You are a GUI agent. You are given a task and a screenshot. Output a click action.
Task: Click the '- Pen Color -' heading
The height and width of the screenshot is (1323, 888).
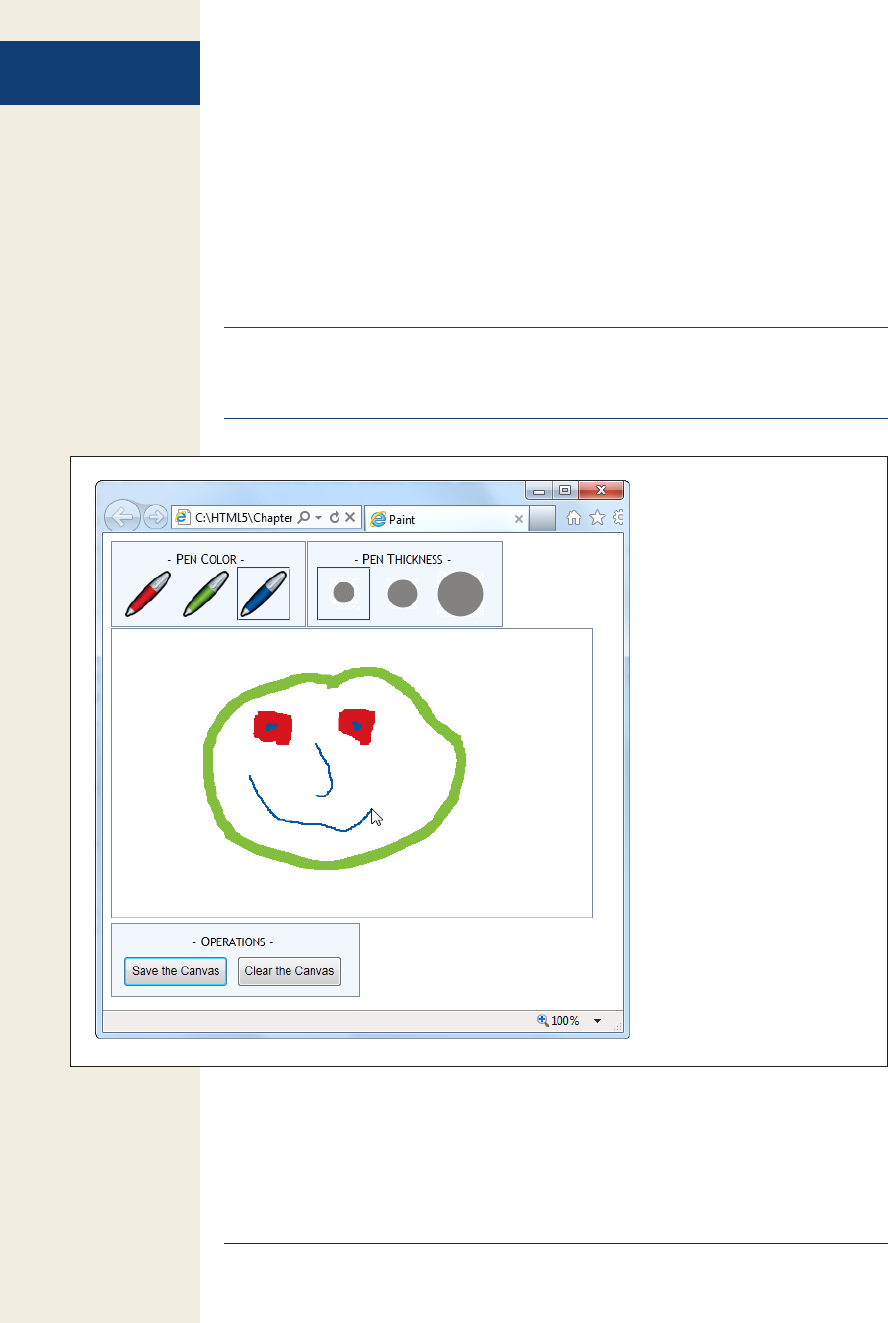point(205,559)
